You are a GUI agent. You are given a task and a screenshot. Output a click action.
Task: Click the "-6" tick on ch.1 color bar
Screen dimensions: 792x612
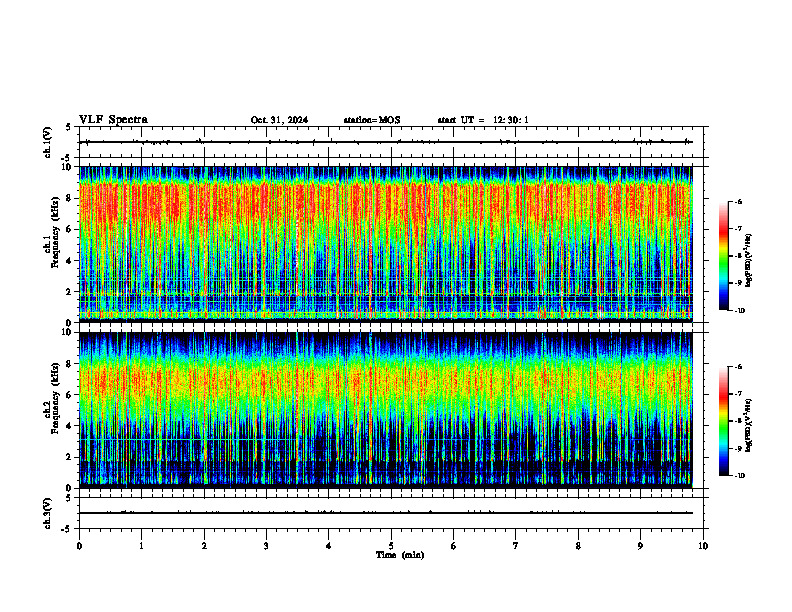(738, 201)
